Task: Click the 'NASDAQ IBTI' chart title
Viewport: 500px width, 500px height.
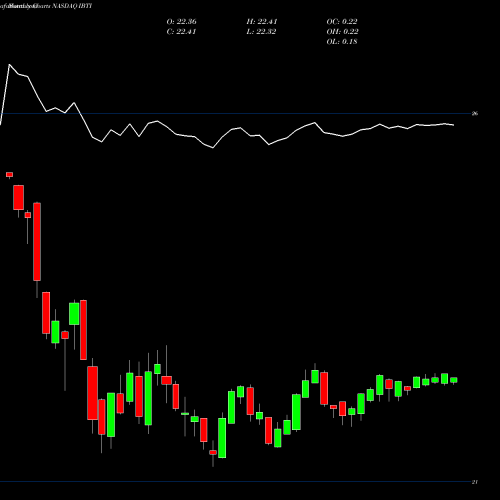Action: pos(72,6)
